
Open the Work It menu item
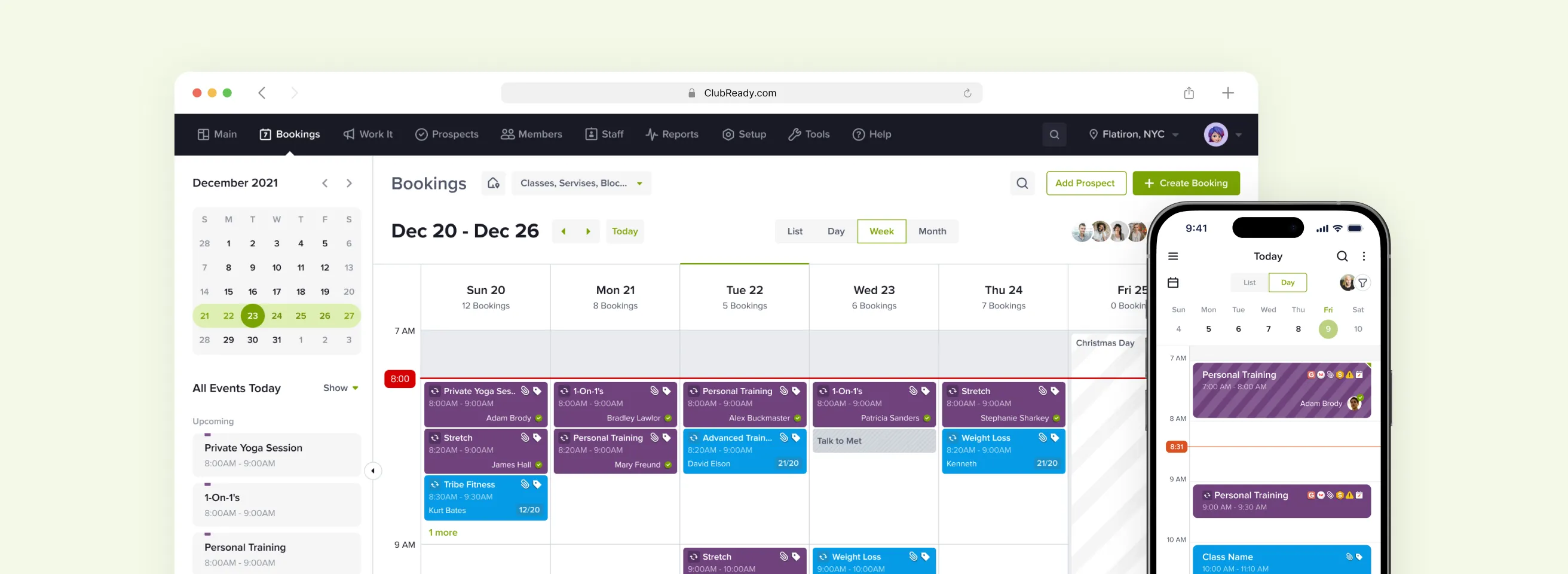tap(367, 135)
